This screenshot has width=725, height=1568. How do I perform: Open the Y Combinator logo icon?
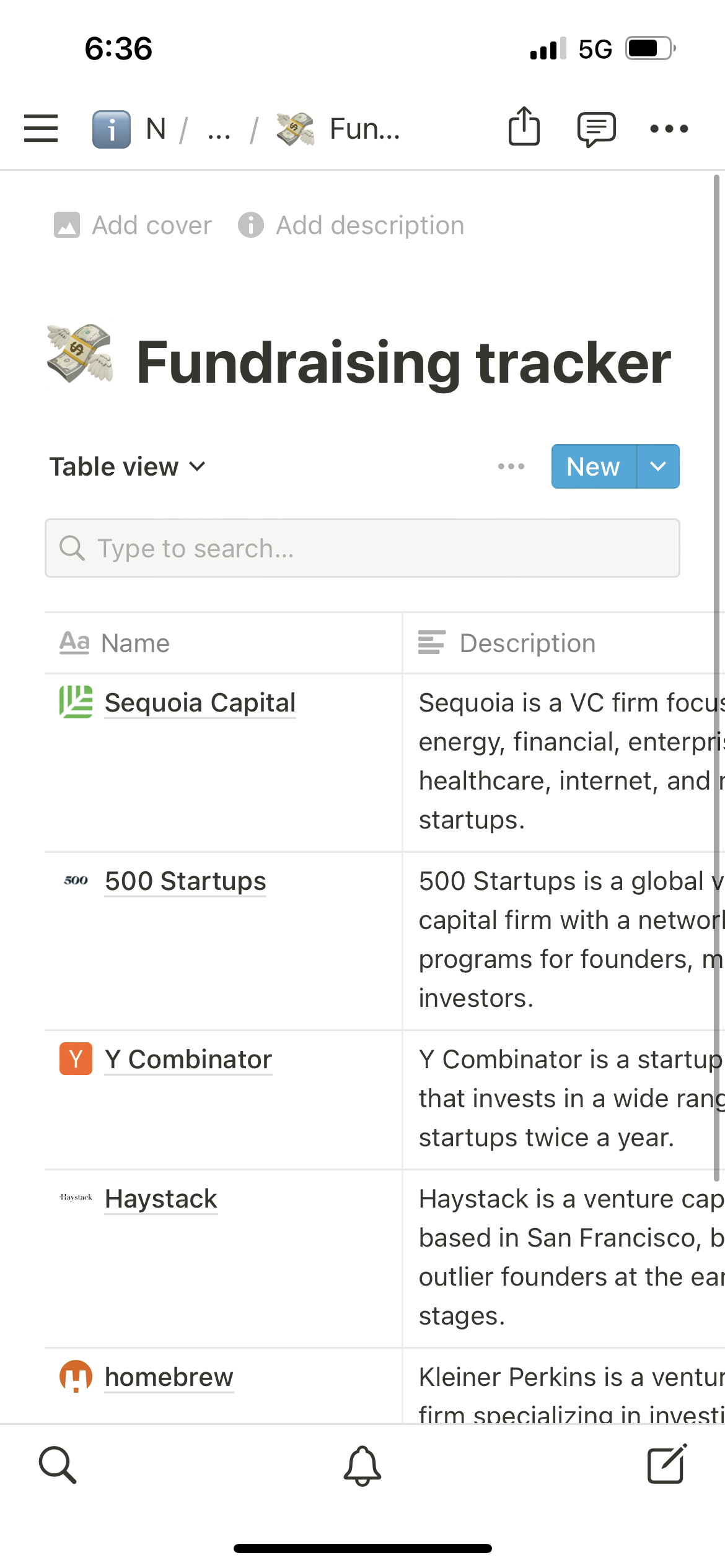click(x=76, y=1059)
